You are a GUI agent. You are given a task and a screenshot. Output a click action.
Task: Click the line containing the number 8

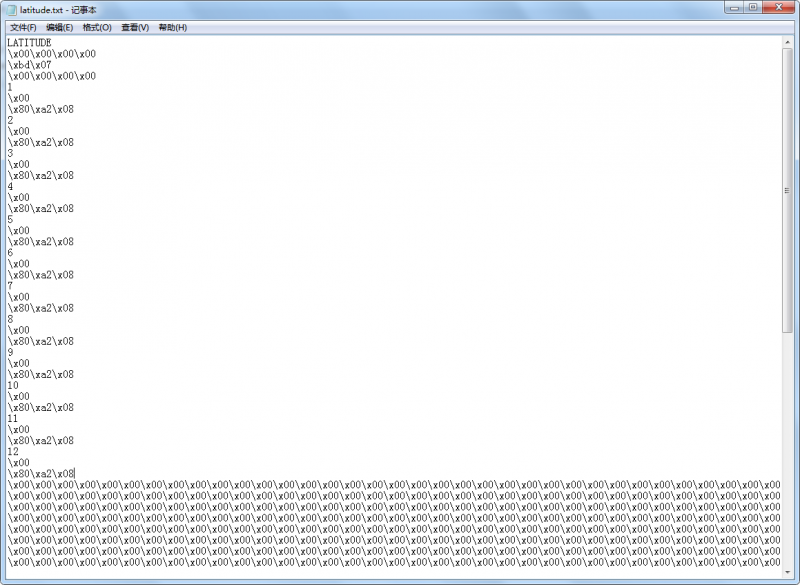coord(10,319)
